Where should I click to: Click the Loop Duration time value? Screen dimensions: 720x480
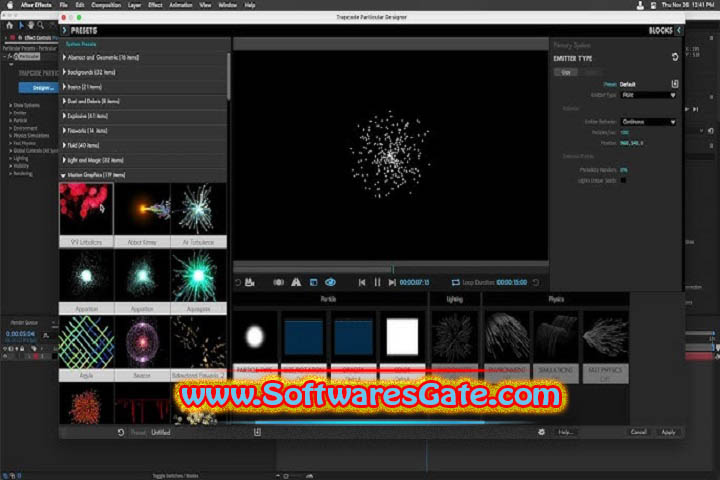pyautogui.click(x=512, y=282)
